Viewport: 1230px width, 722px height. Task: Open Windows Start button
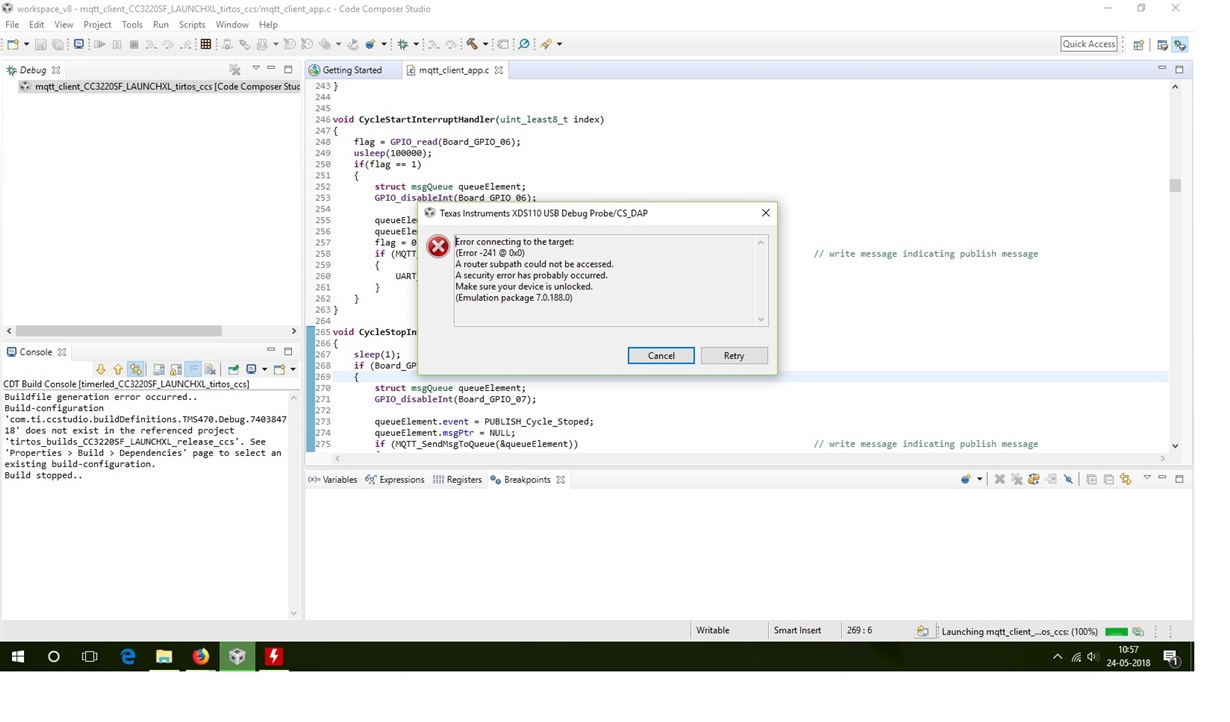[17, 657]
